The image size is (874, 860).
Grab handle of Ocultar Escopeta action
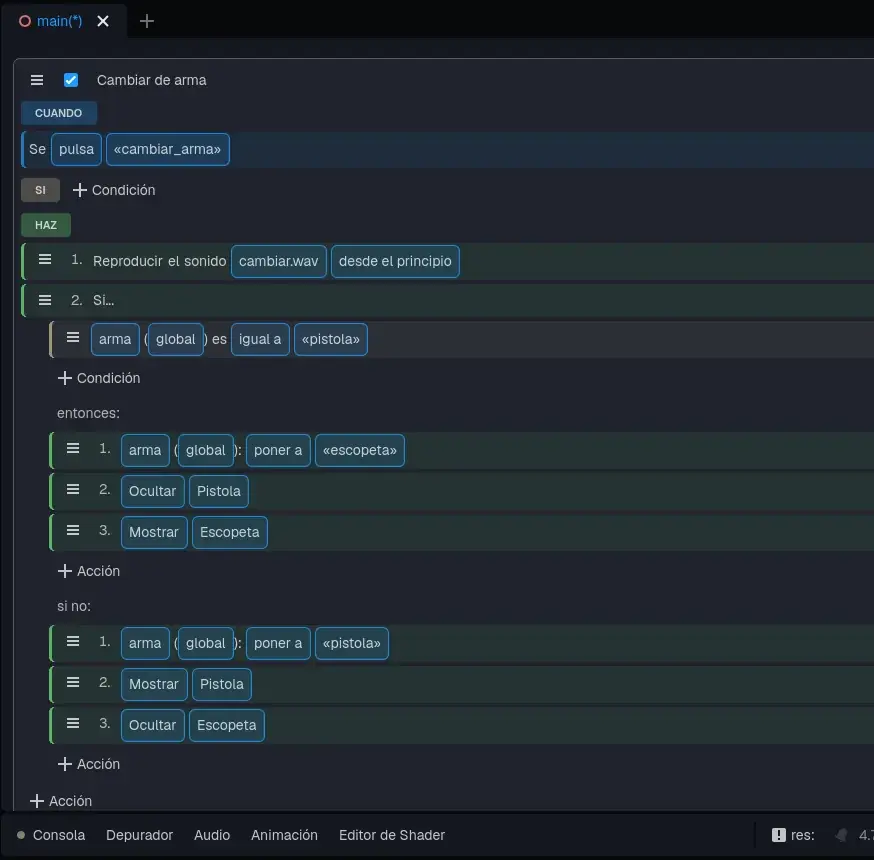[73, 723]
